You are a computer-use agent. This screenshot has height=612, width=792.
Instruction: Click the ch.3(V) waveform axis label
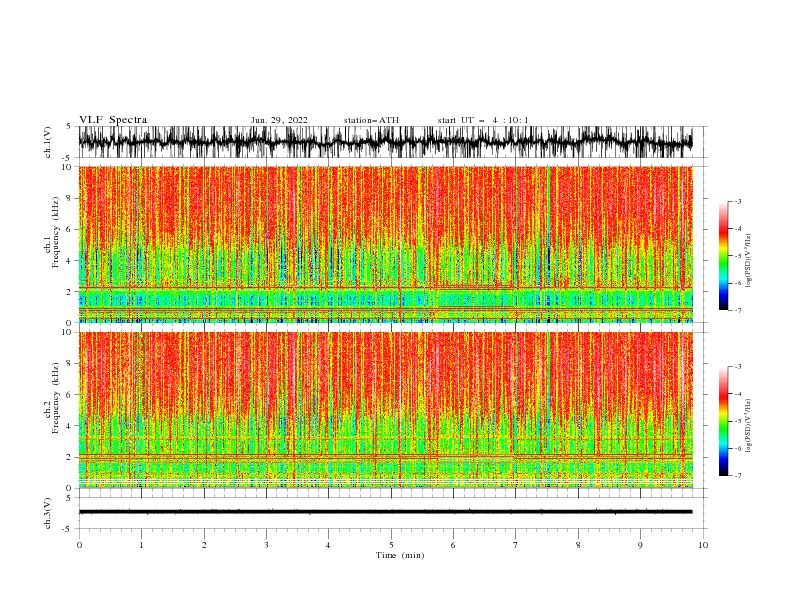[x=48, y=513]
